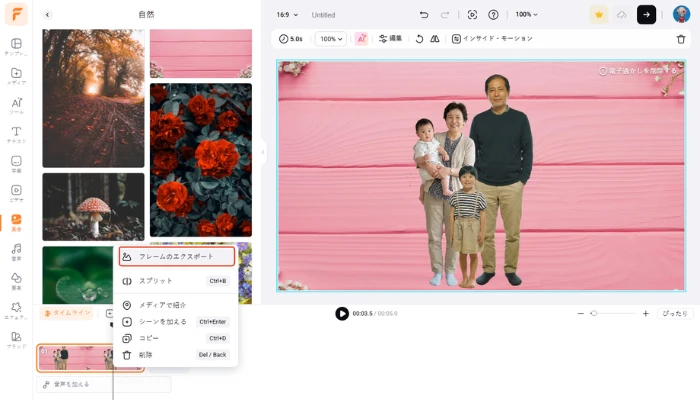Open the Media sidebar panel

point(16,76)
